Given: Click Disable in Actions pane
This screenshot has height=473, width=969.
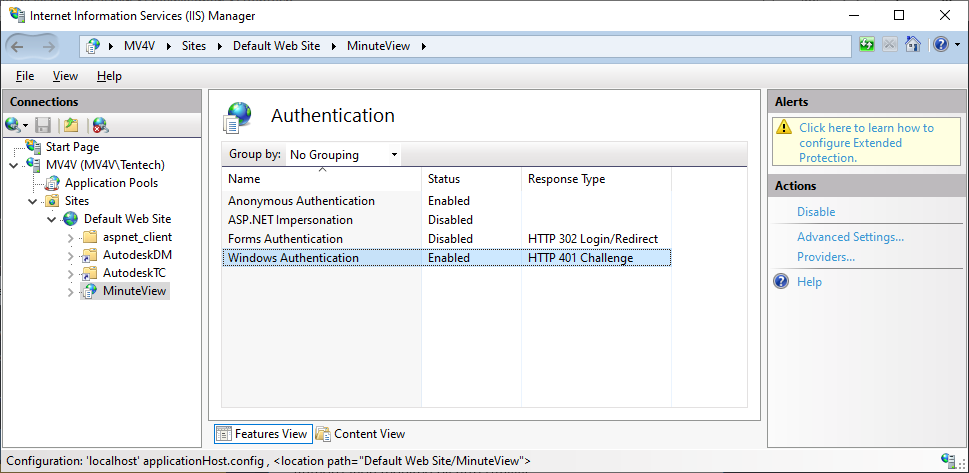Looking at the screenshot, I should 816,212.
